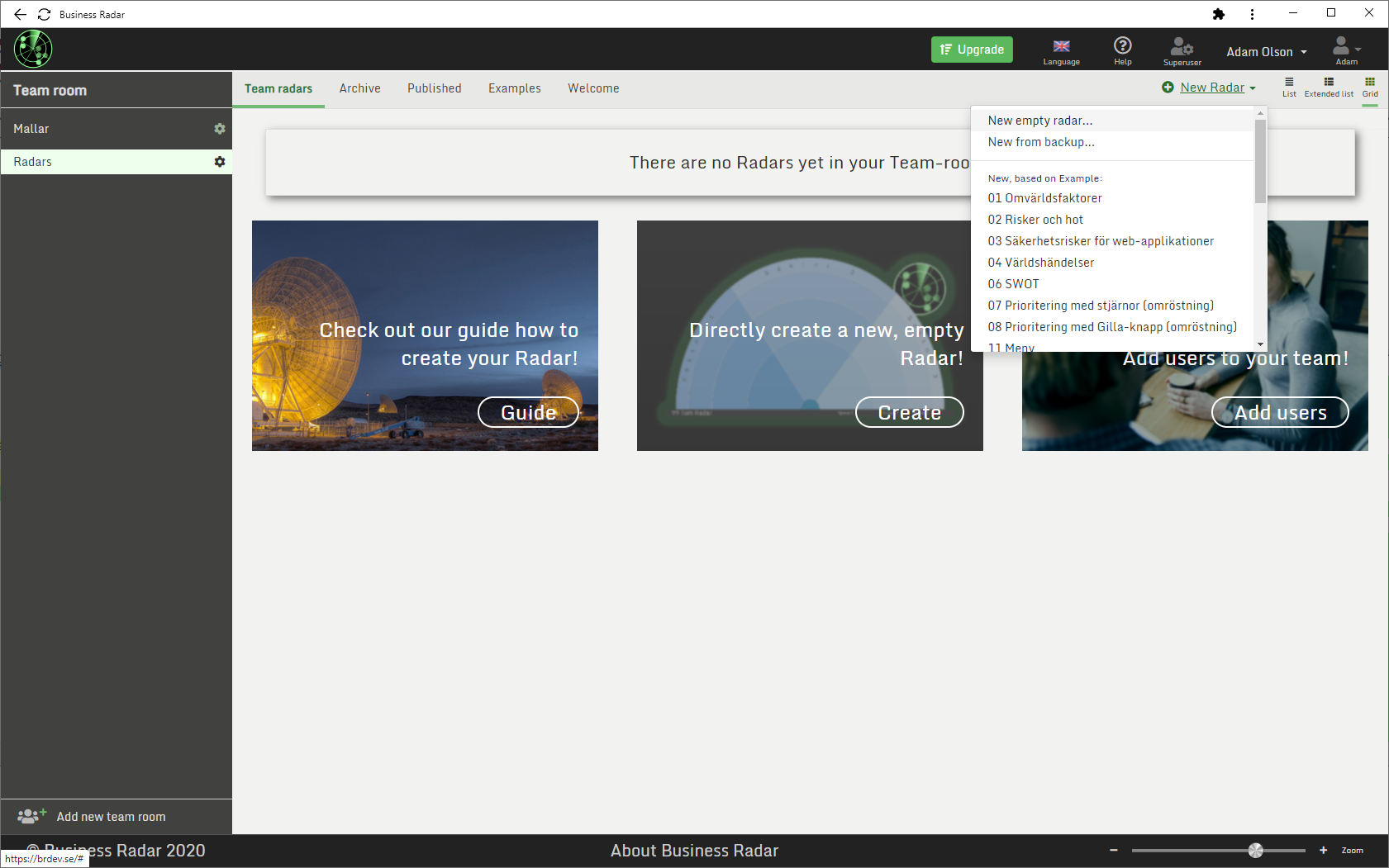The width and height of the screenshot is (1389, 868).
Task: Open settings gear for Mallar
Action: pos(220,129)
